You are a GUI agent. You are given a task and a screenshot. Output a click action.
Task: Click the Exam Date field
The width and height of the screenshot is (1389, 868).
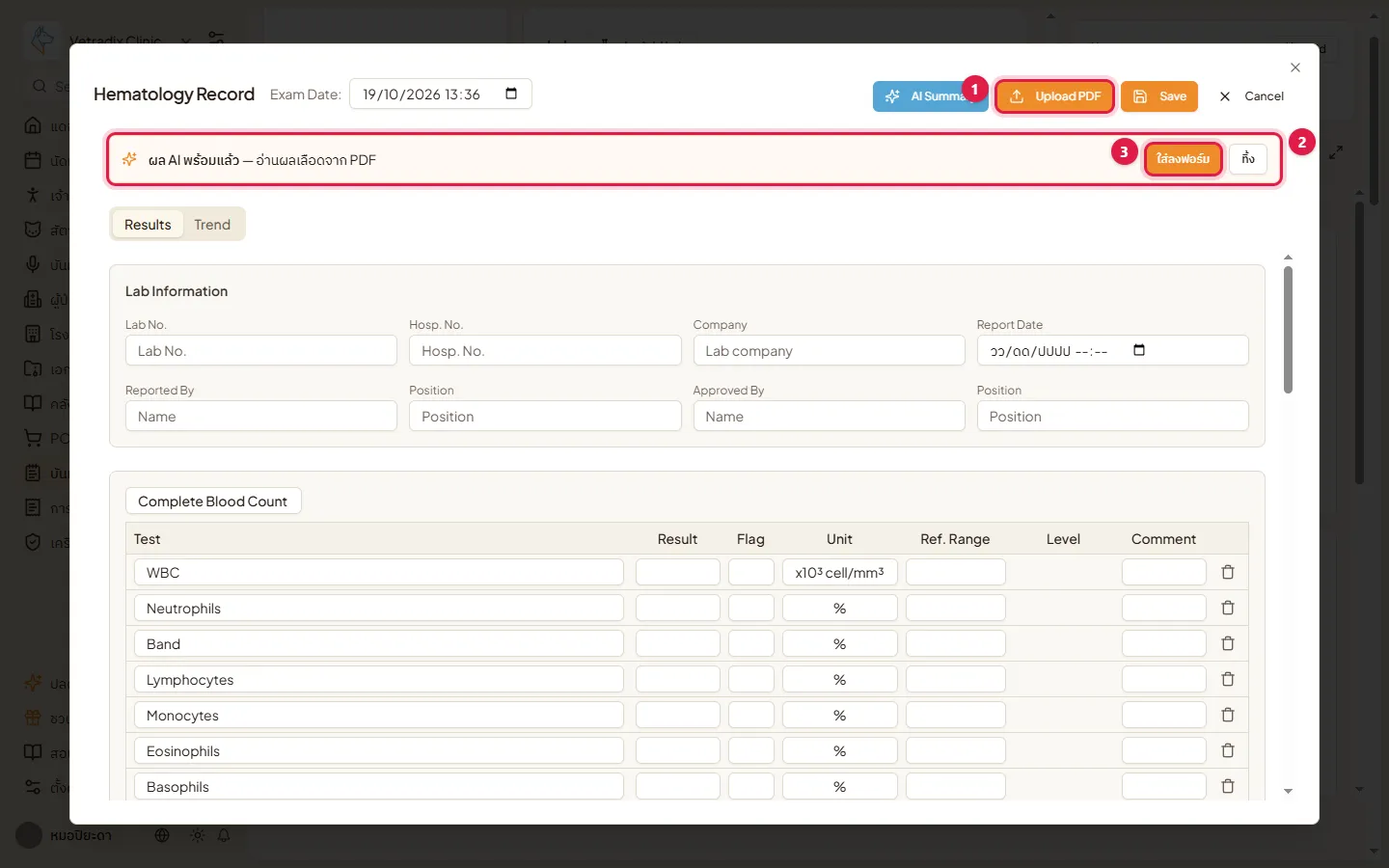[440, 94]
